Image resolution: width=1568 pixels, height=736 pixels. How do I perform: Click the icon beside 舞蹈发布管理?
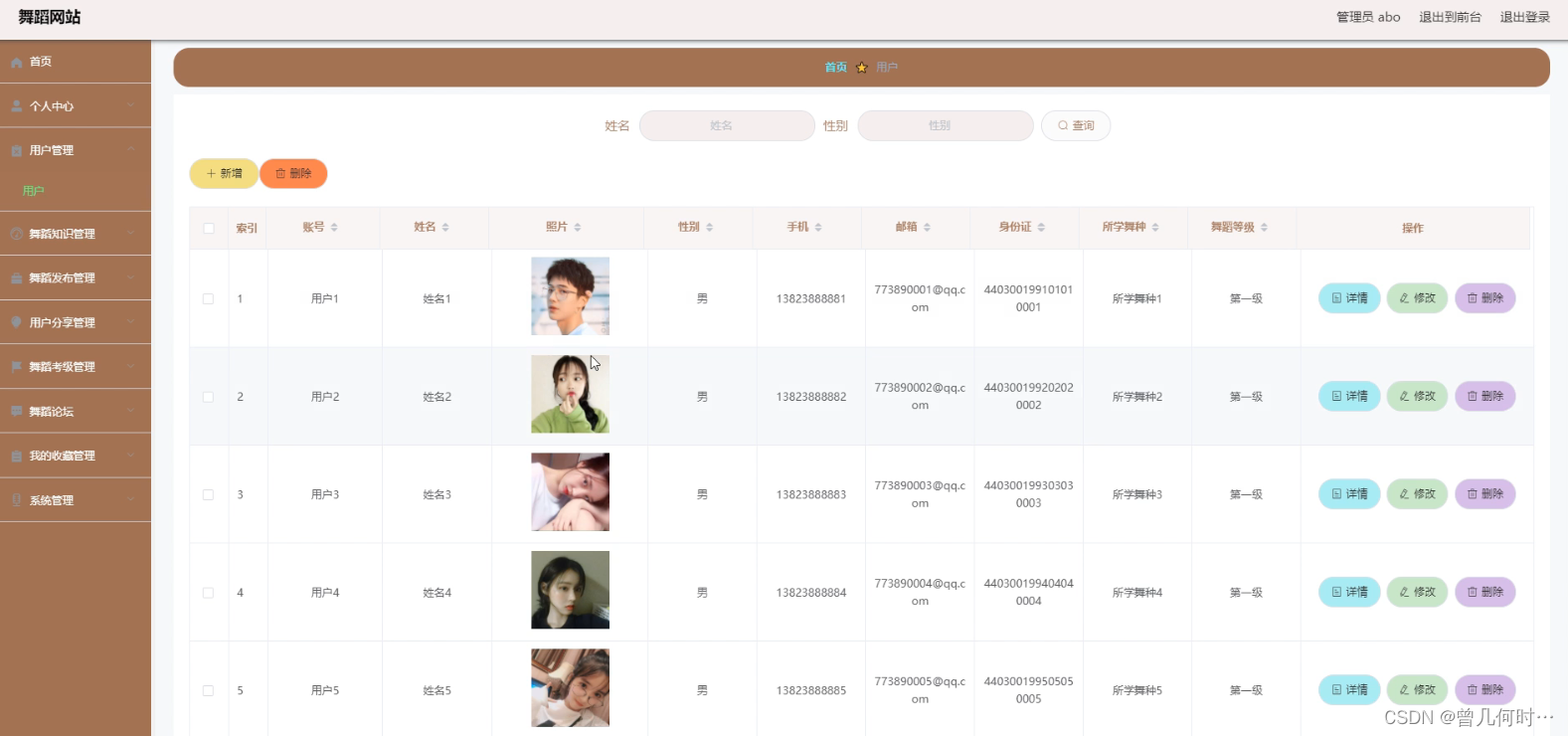(17, 278)
